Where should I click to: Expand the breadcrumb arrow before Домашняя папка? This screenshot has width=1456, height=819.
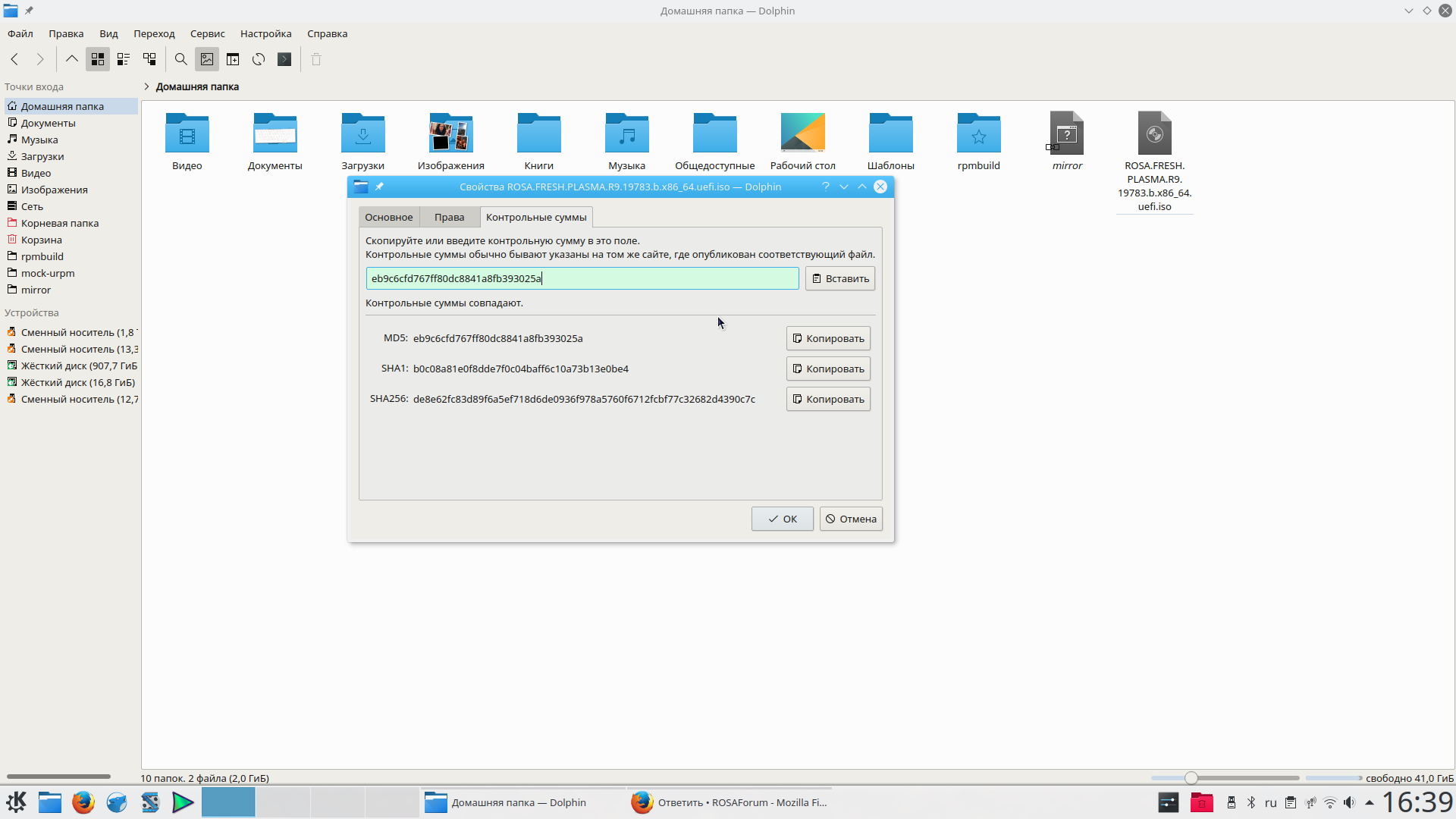146,86
